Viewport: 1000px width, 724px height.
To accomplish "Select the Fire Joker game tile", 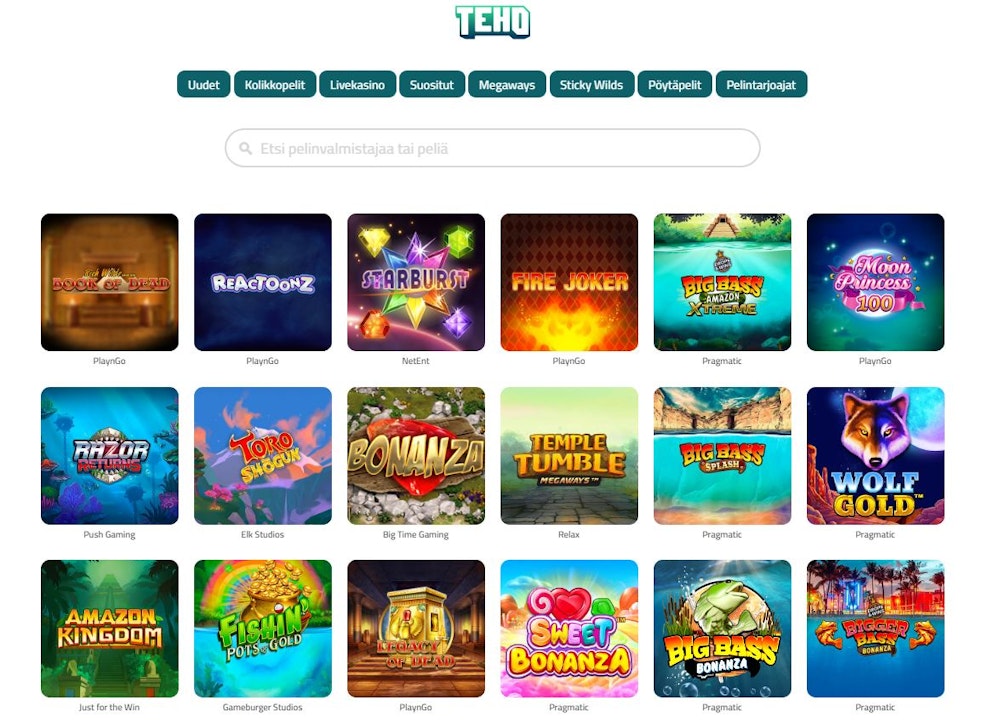I will pos(569,282).
